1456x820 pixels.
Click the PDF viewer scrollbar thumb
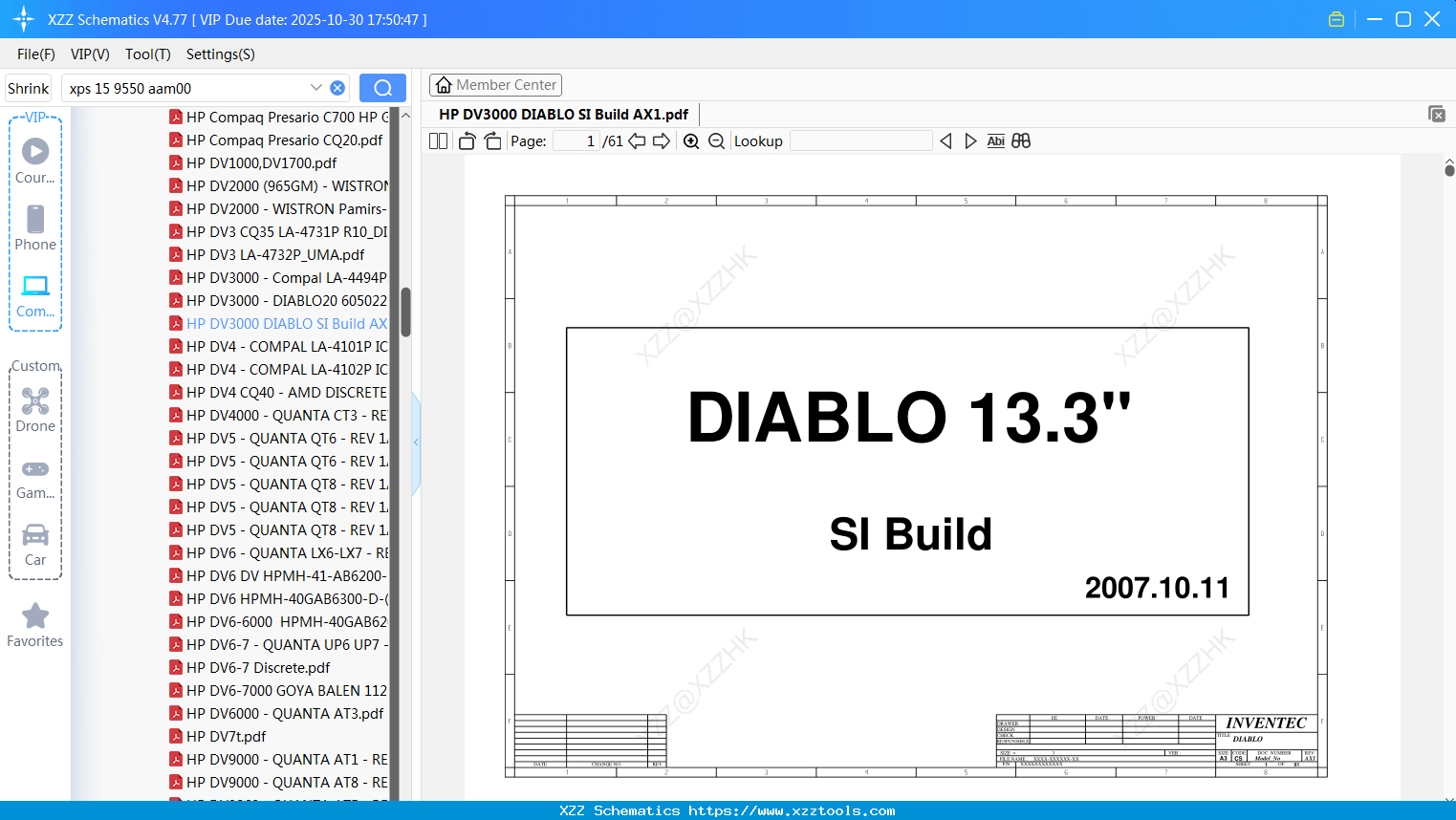point(1449,170)
